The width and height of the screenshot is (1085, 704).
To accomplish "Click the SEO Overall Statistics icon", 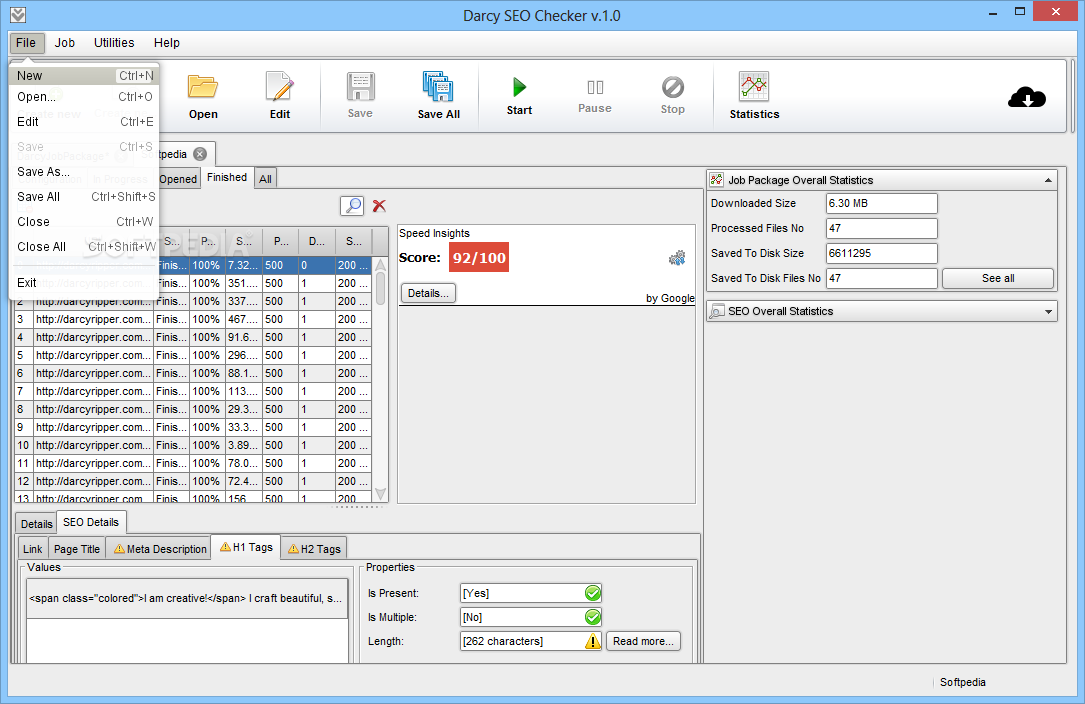I will pyautogui.click(x=718, y=311).
